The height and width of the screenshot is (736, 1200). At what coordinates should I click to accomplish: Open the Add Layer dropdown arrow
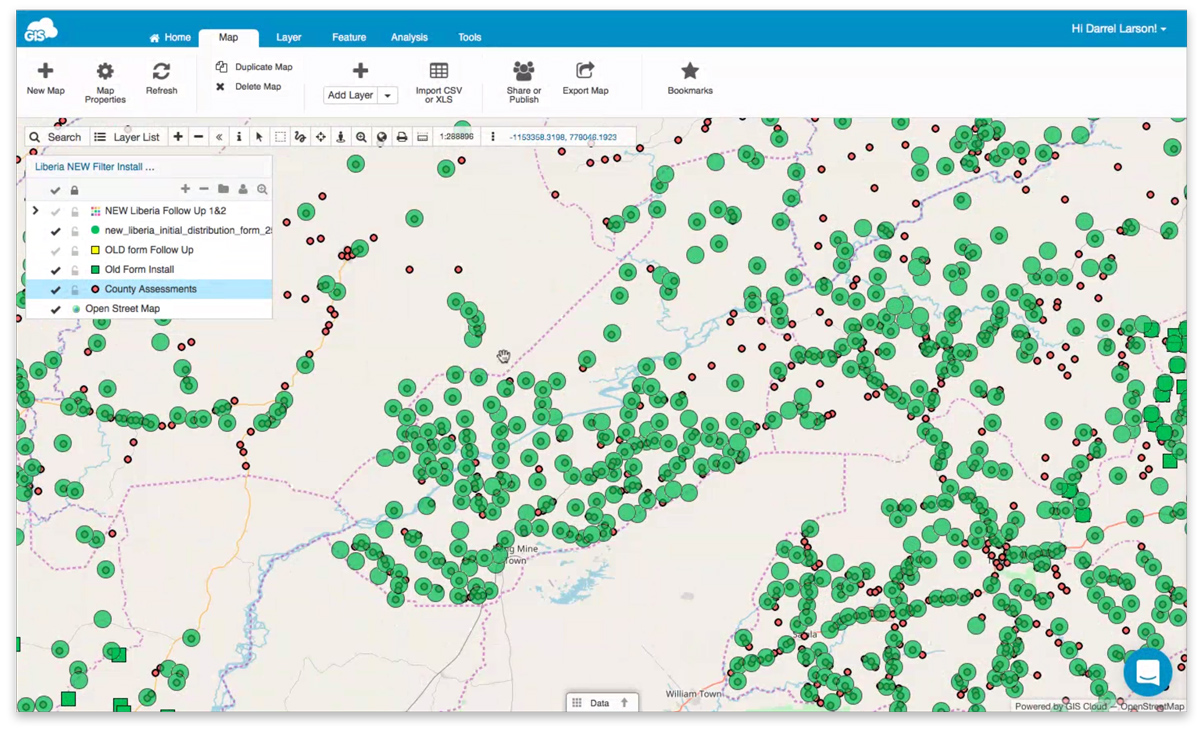(x=388, y=96)
